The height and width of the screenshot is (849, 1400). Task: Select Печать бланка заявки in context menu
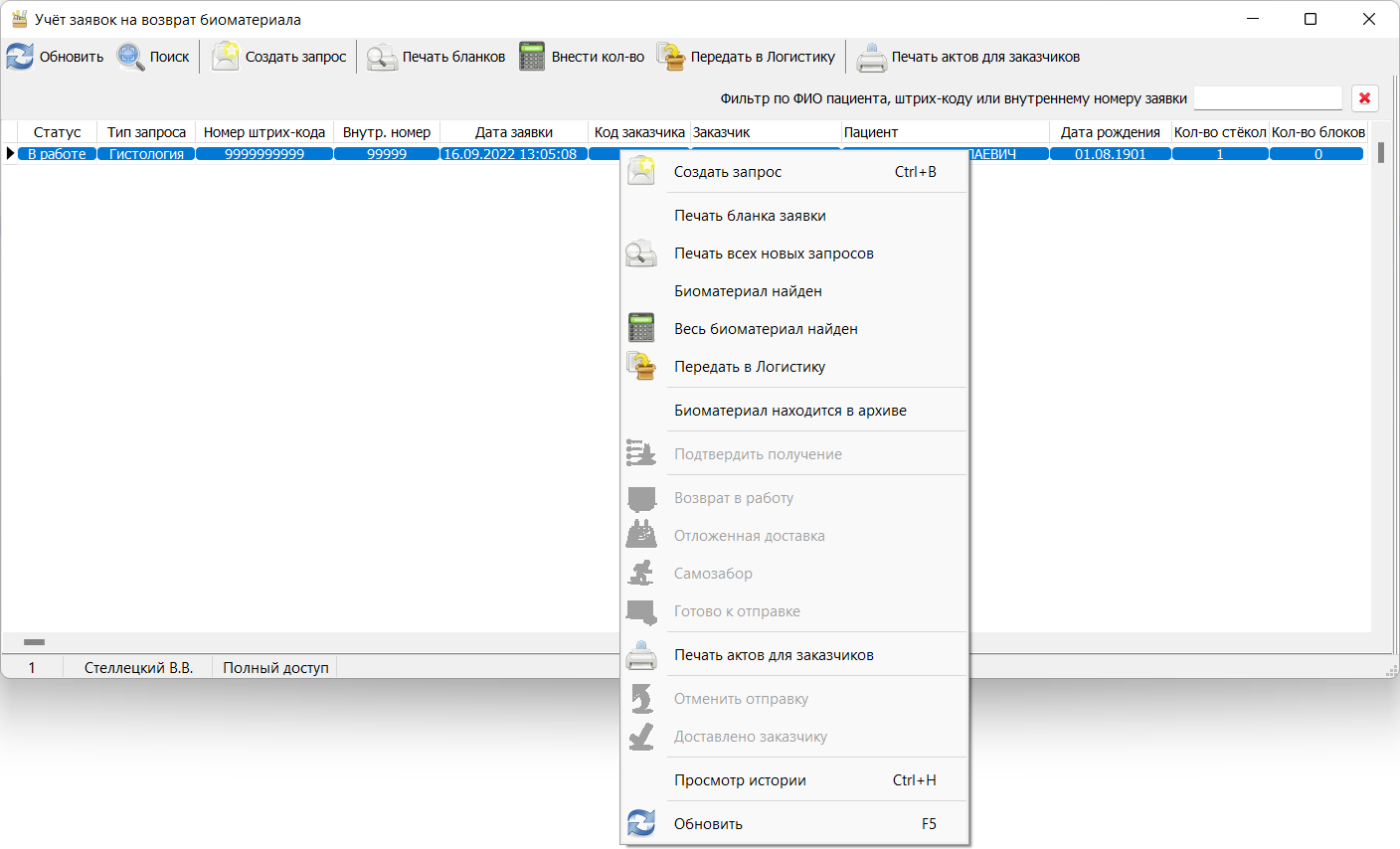click(750, 216)
